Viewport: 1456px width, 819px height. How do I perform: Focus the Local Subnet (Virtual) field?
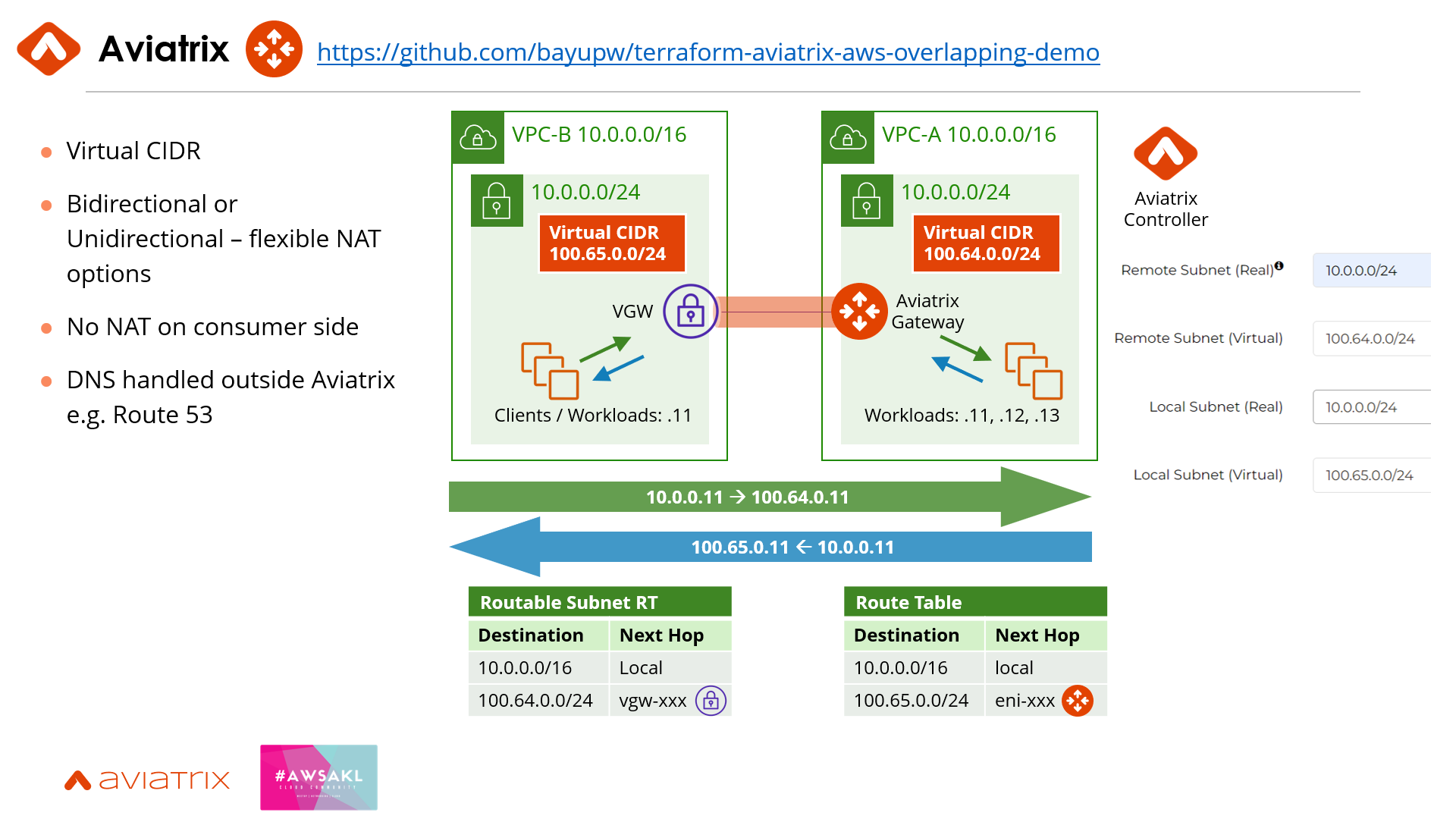coord(1371,475)
